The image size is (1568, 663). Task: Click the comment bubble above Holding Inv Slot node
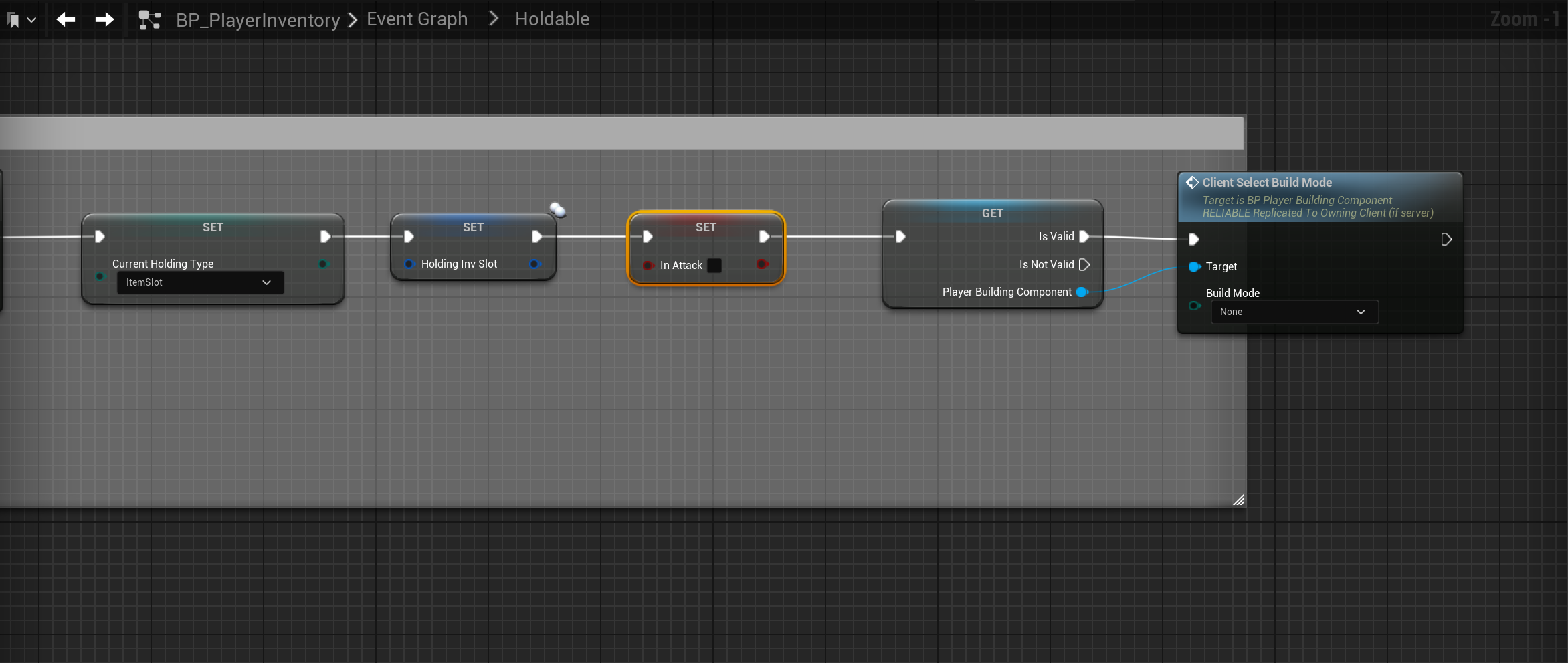557,210
